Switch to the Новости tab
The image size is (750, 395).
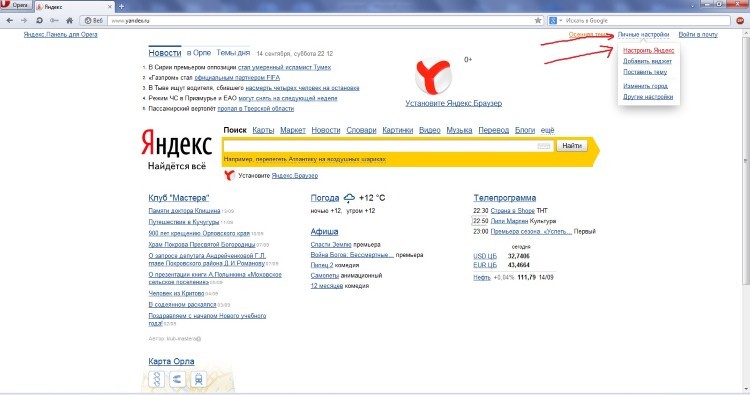165,53
